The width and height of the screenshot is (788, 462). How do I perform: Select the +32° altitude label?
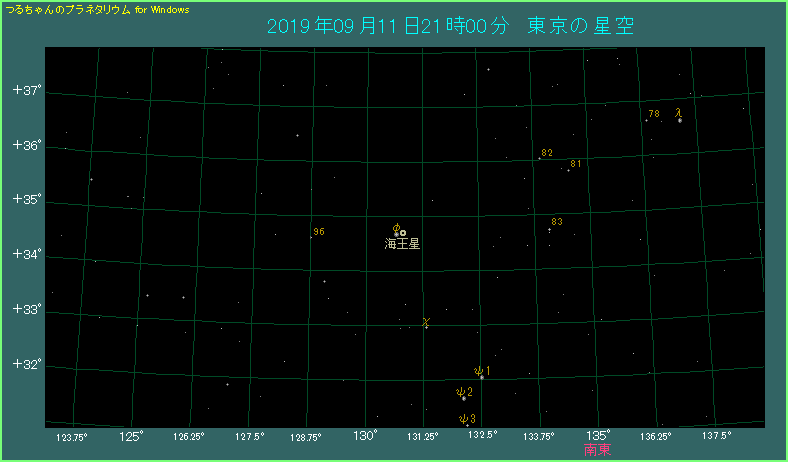point(26,364)
